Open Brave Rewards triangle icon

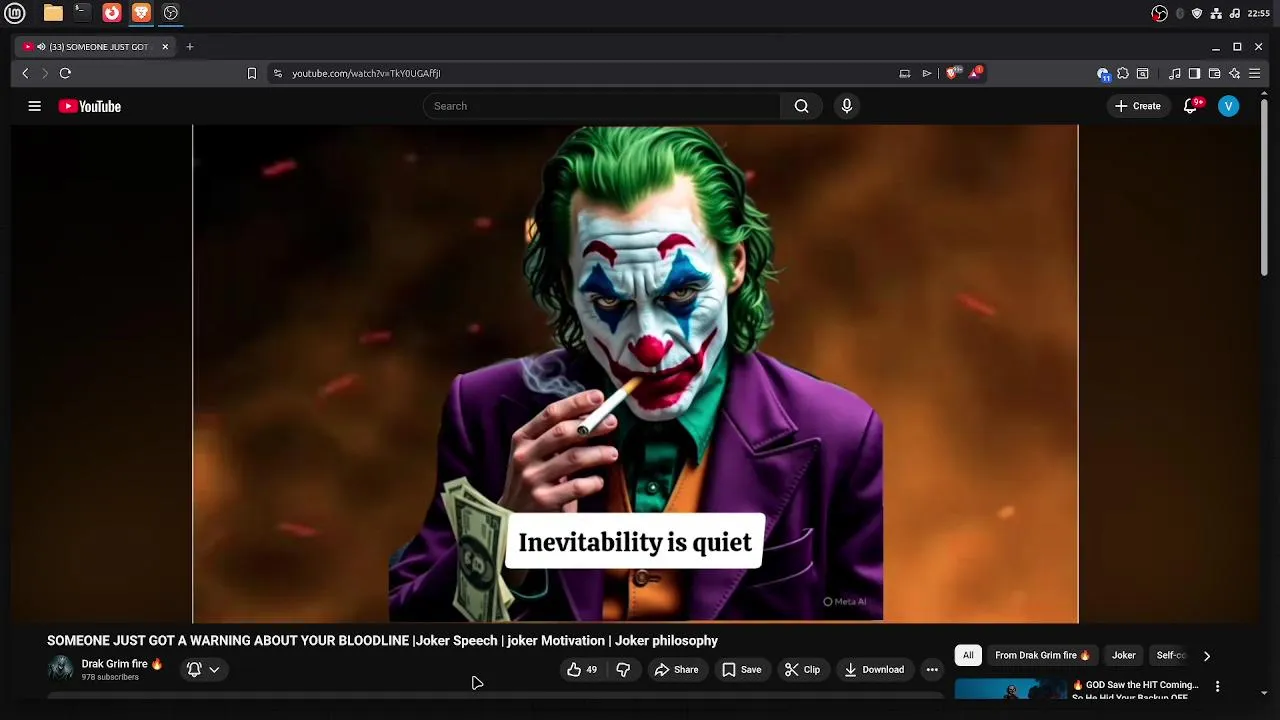click(975, 73)
